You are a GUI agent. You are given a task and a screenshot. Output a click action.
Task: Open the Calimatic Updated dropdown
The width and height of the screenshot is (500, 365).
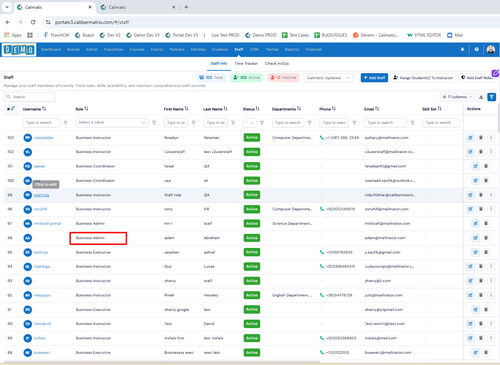tap(328, 78)
